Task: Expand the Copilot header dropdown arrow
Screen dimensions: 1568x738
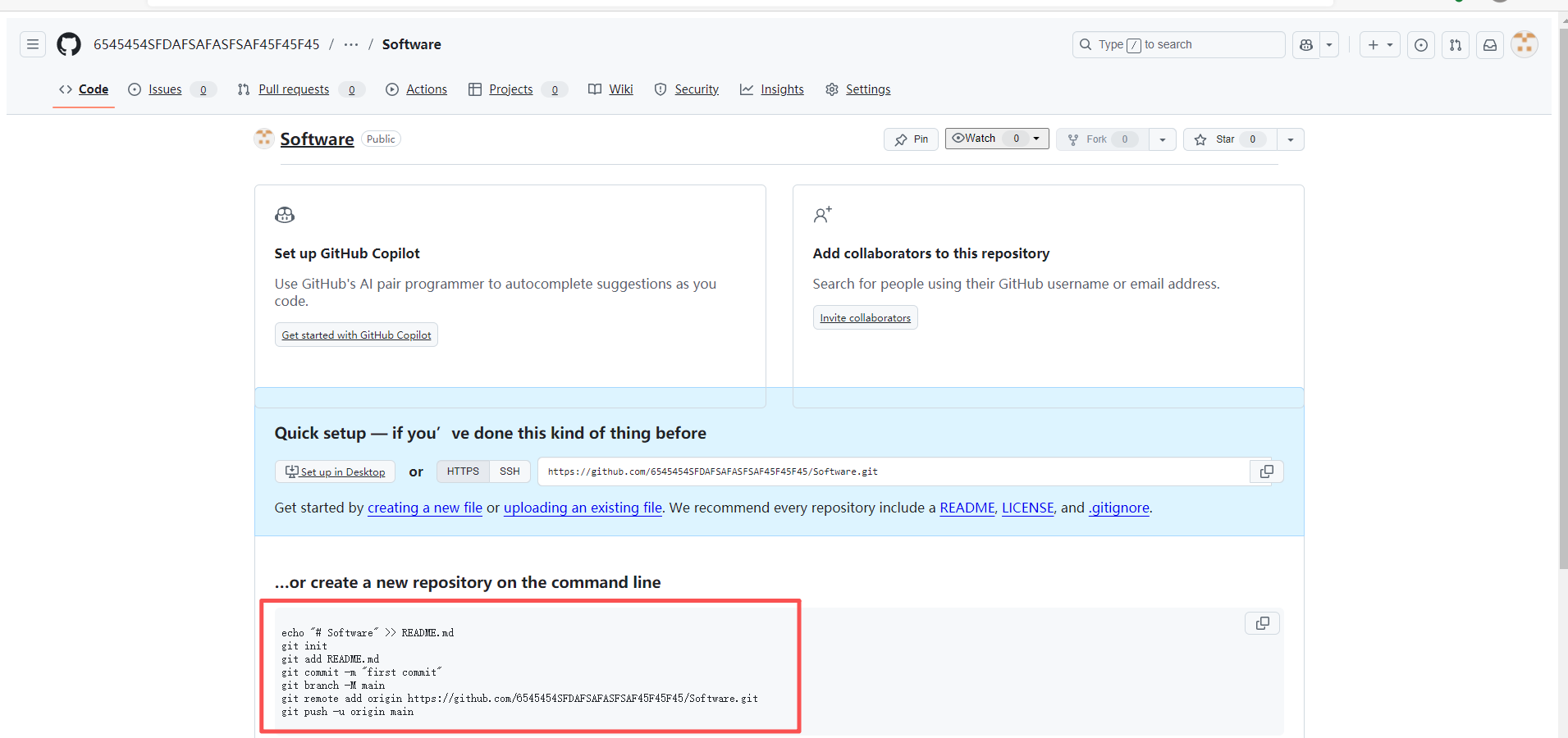Action: click(1329, 45)
